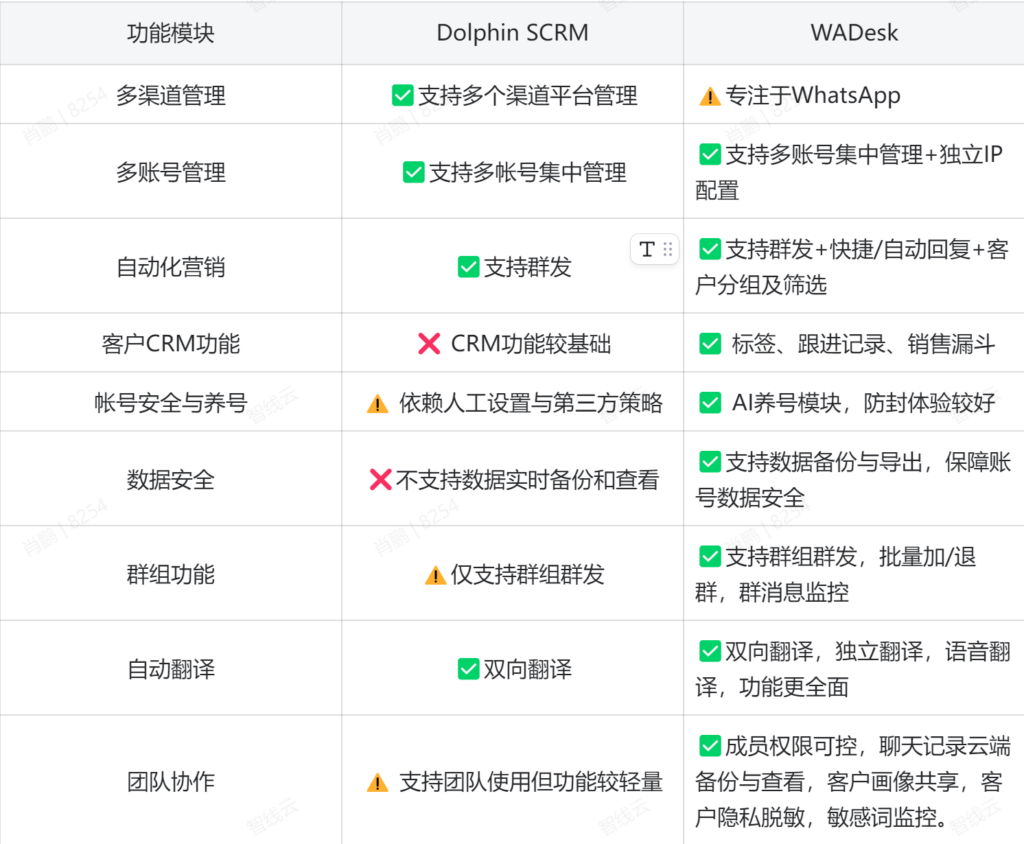The width and height of the screenshot is (1024, 844).
Task: Click the green check before AI养号模块
Action: [710, 403]
